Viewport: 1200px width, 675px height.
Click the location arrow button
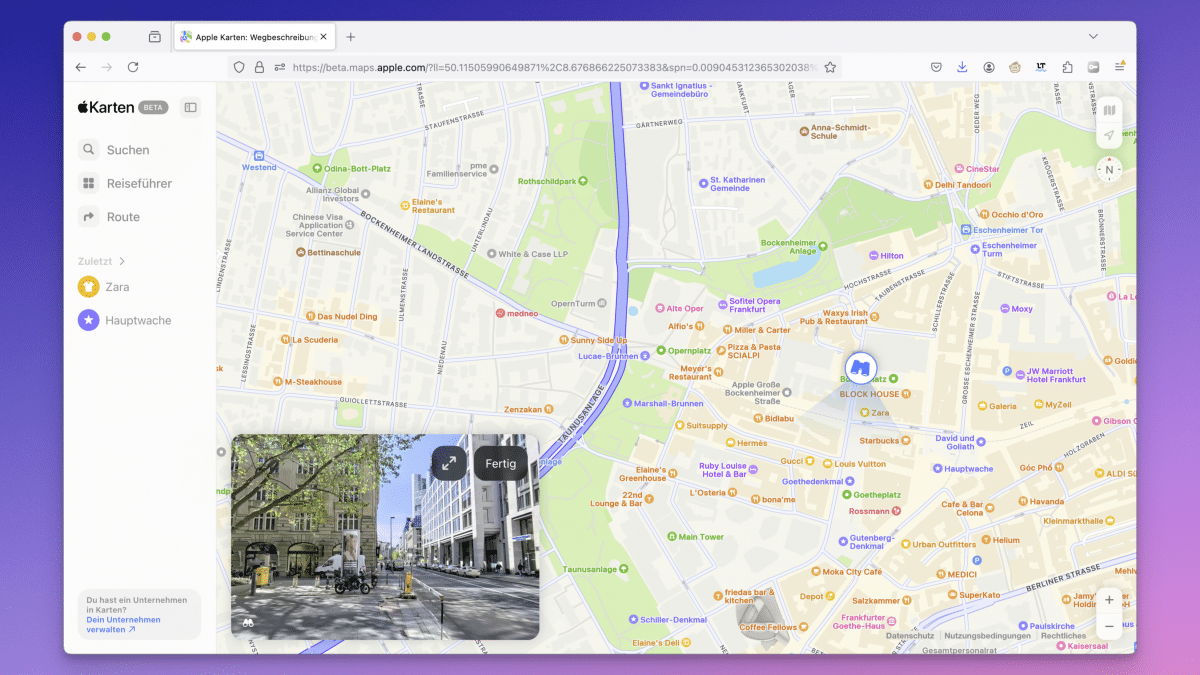1109,135
